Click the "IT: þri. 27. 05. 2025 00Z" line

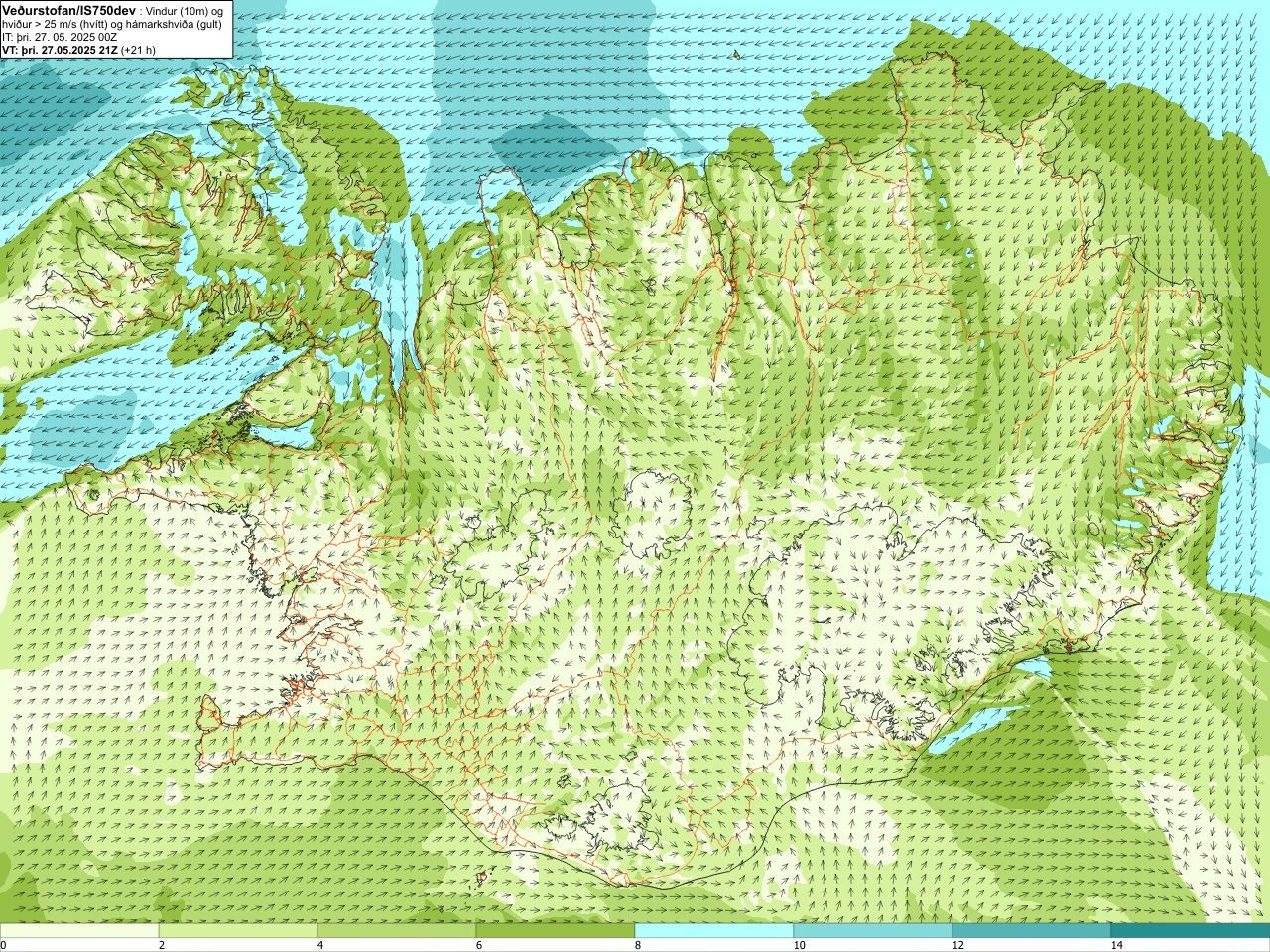[61, 36]
